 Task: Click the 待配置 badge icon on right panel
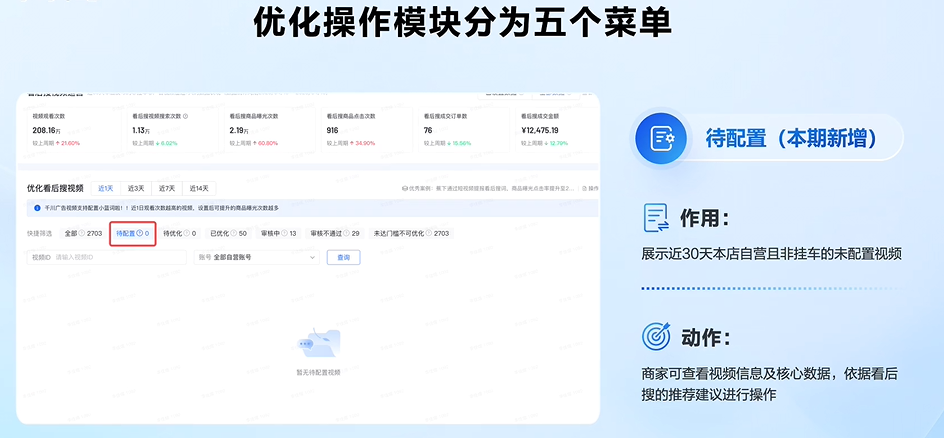tap(659, 138)
